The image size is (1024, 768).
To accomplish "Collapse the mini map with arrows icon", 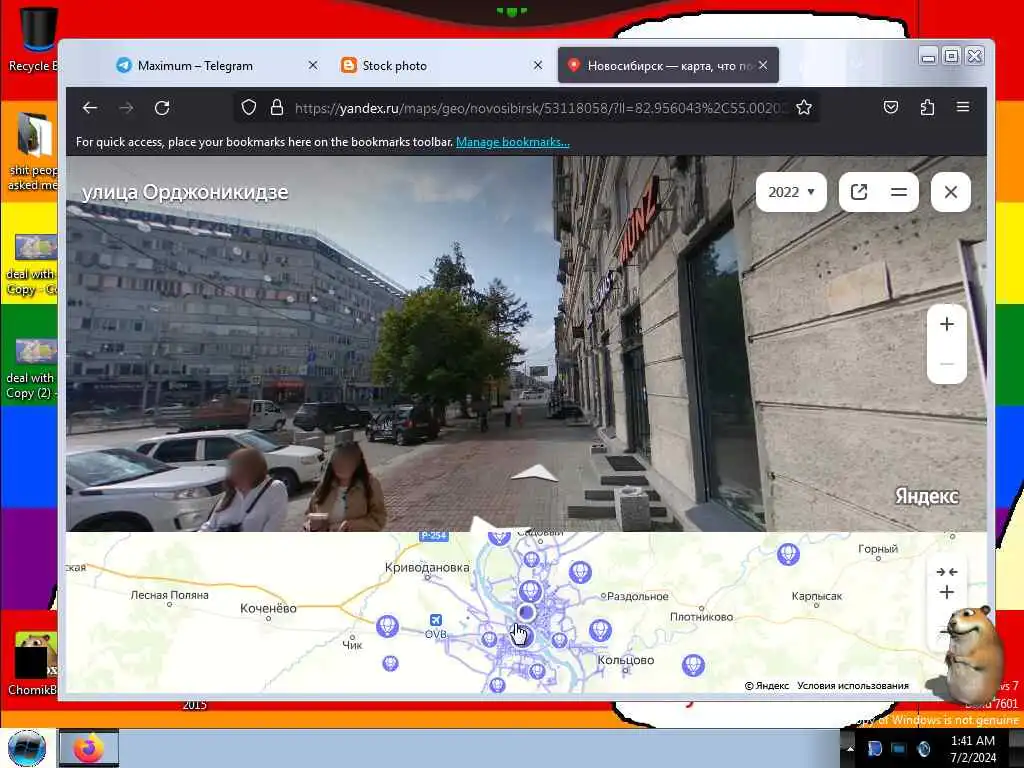I will click(x=946, y=572).
